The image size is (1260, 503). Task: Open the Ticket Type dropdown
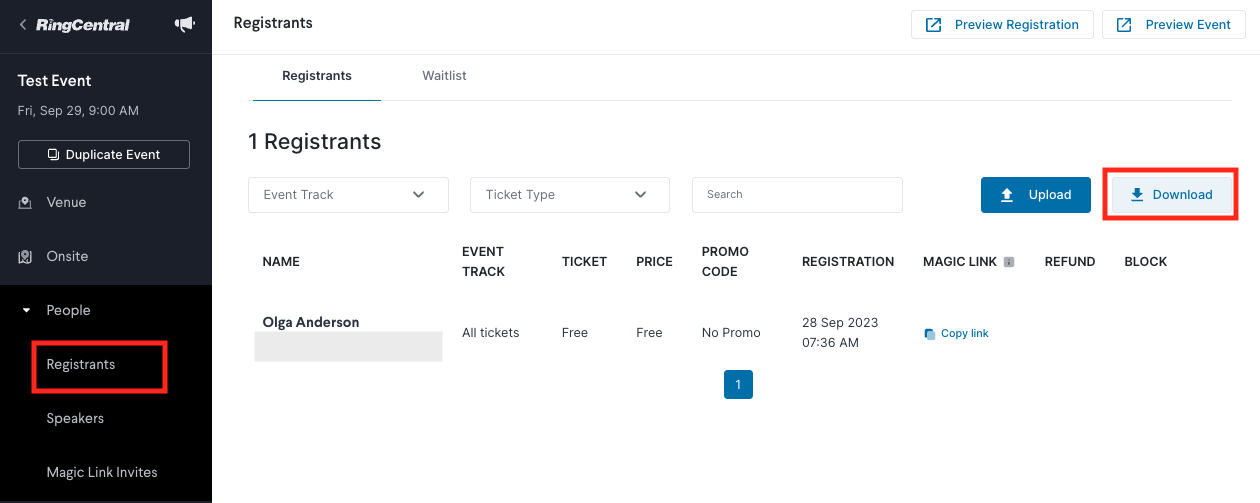[570, 195]
